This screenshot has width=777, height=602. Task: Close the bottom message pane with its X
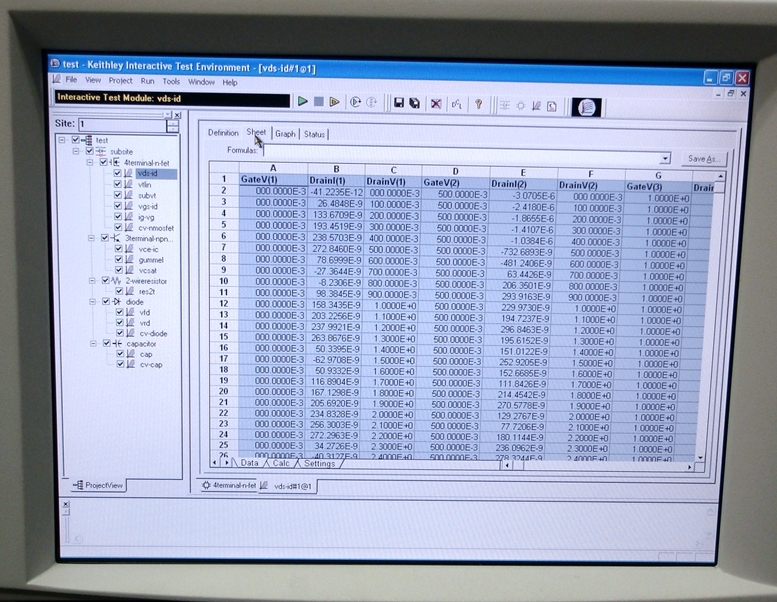65,504
